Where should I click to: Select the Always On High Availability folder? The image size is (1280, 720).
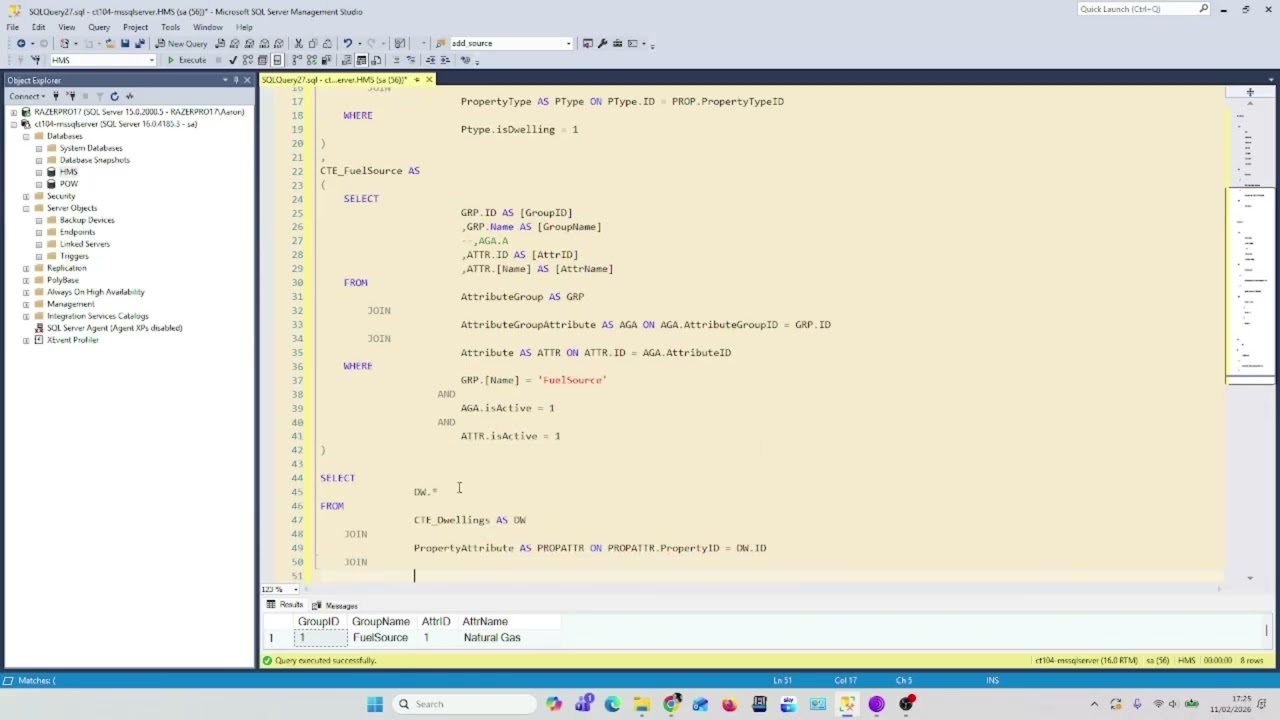click(x=95, y=292)
